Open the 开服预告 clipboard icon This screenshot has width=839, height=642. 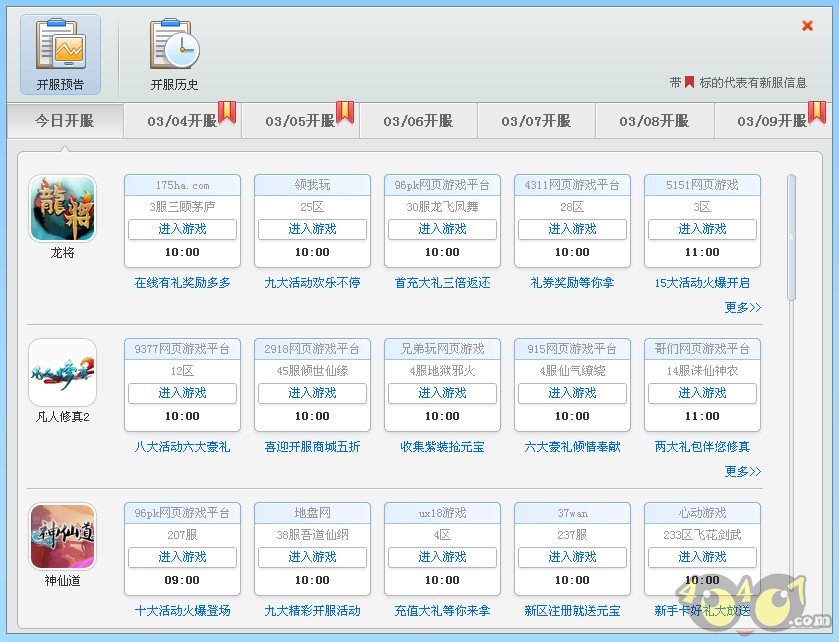tap(60, 55)
